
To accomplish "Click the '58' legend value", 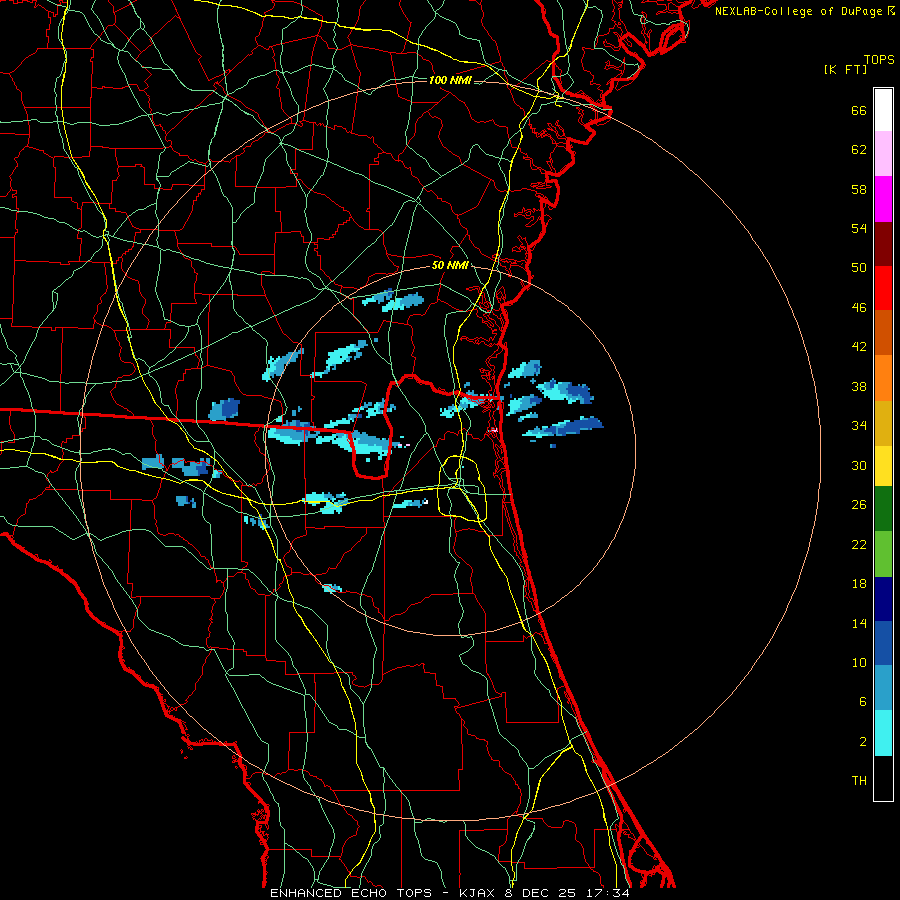I will pyautogui.click(x=859, y=189).
